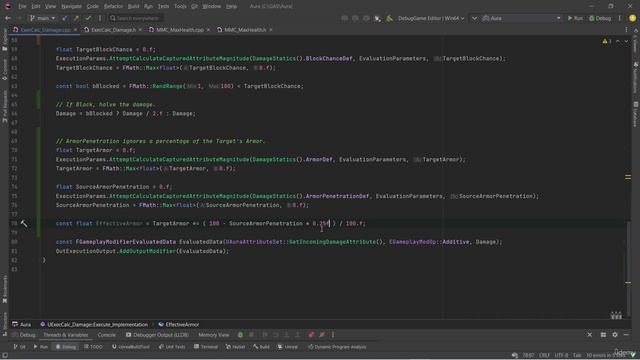The image size is (640, 360).
Task: Select the Memory View tab
Action: [x=213, y=335]
